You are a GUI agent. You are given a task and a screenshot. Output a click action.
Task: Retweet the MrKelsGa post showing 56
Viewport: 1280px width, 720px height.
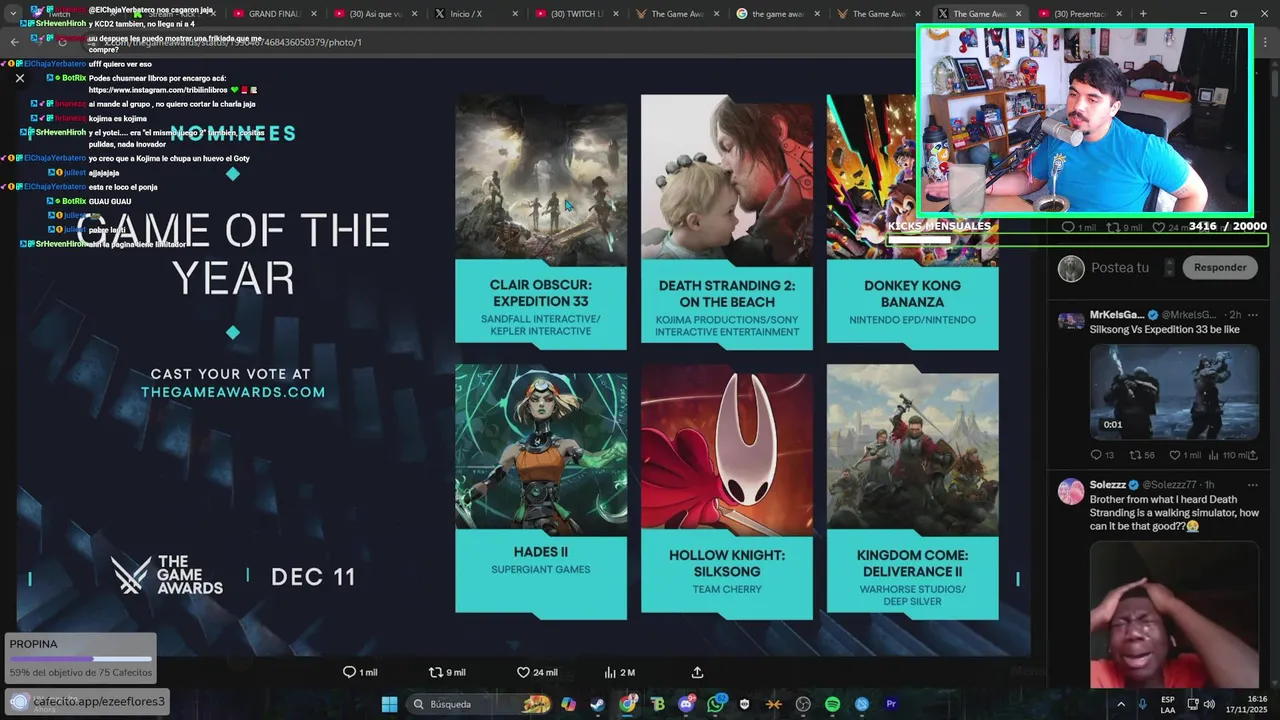[1142, 455]
